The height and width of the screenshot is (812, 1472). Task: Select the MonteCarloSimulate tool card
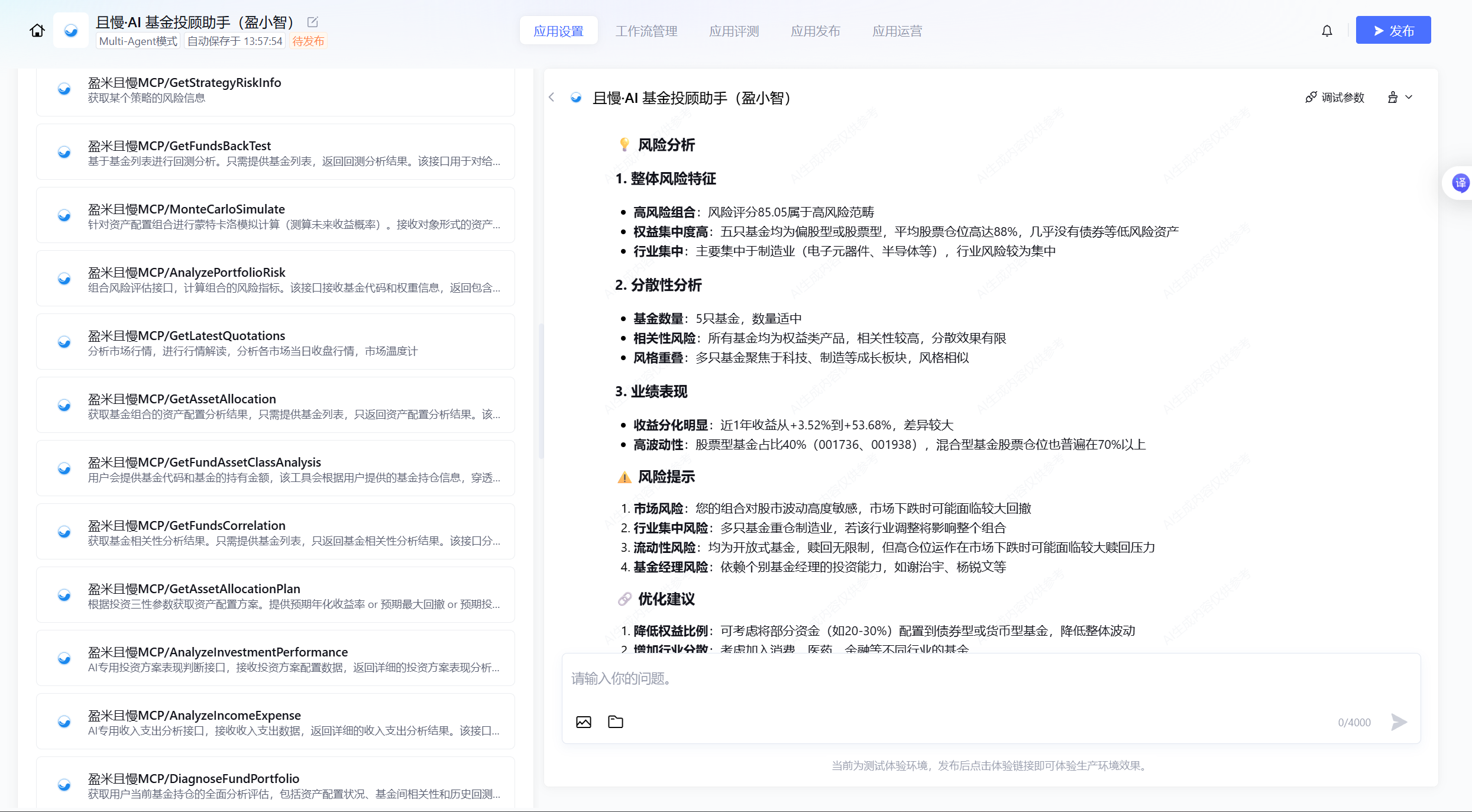tap(276, 216)
